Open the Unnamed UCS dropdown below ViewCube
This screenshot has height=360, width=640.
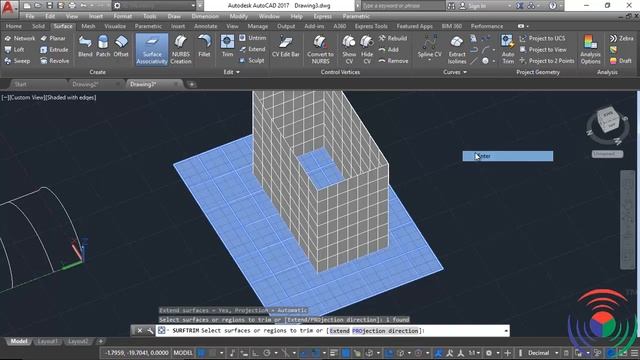coord(607,154)
